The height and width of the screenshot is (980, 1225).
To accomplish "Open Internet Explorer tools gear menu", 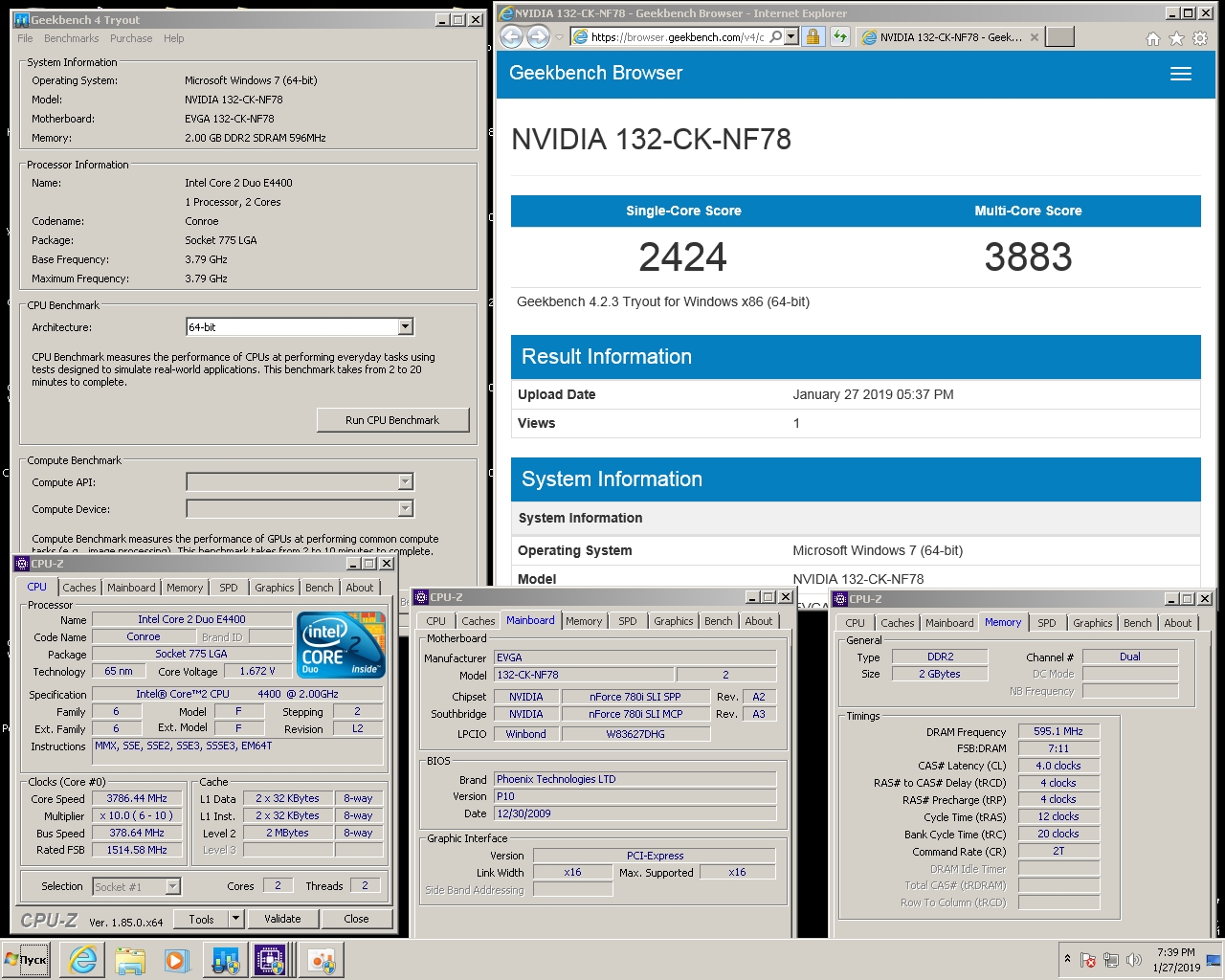I will [1200, 38].
